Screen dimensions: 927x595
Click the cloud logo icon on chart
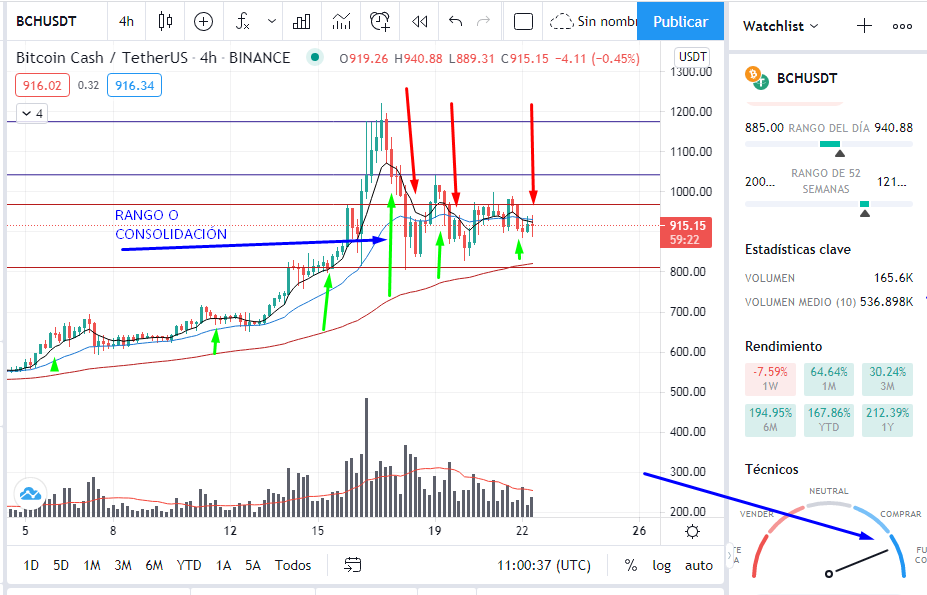pos(30,494)
